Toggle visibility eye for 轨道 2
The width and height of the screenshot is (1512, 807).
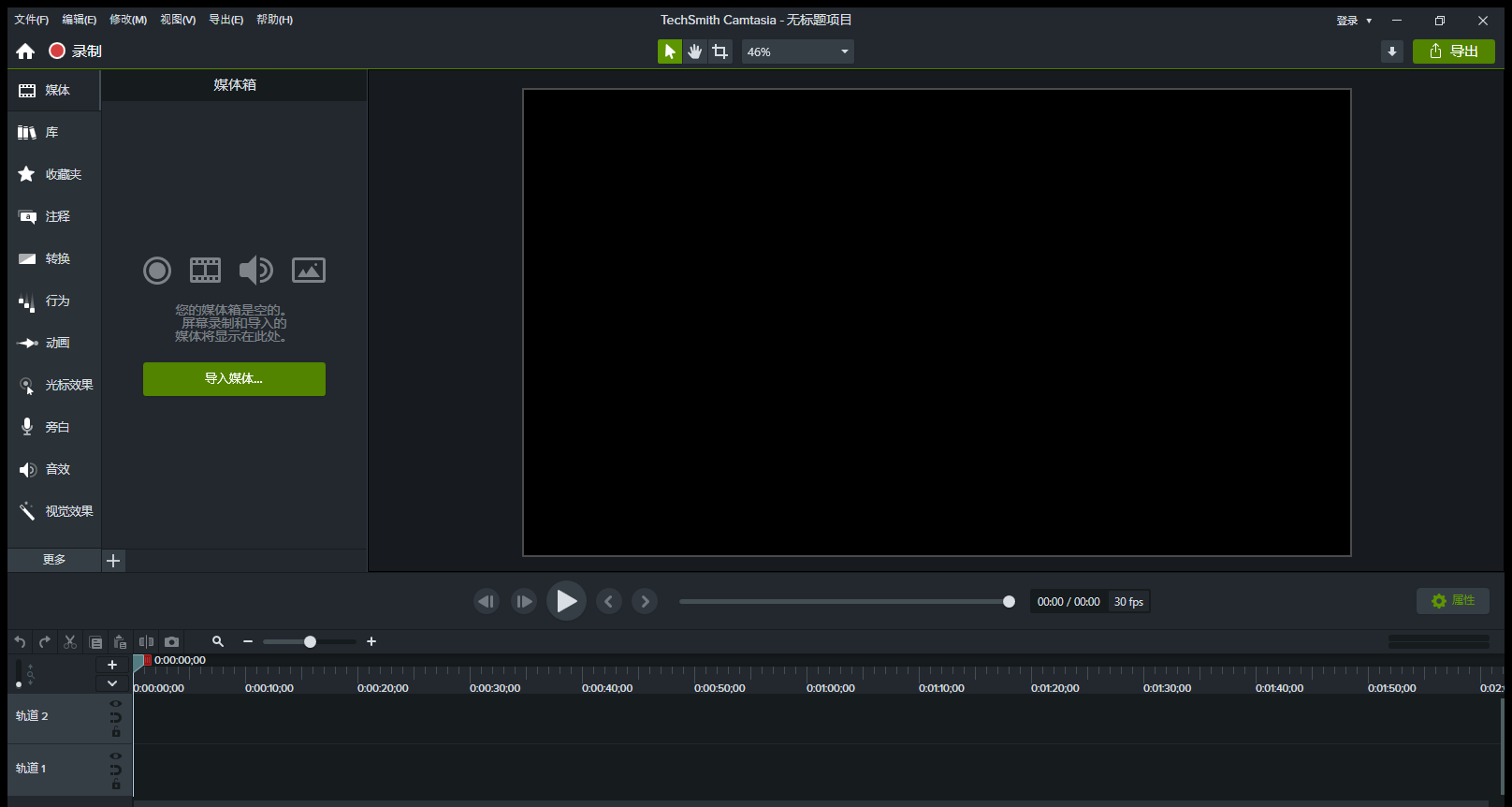tap(116, 703)
